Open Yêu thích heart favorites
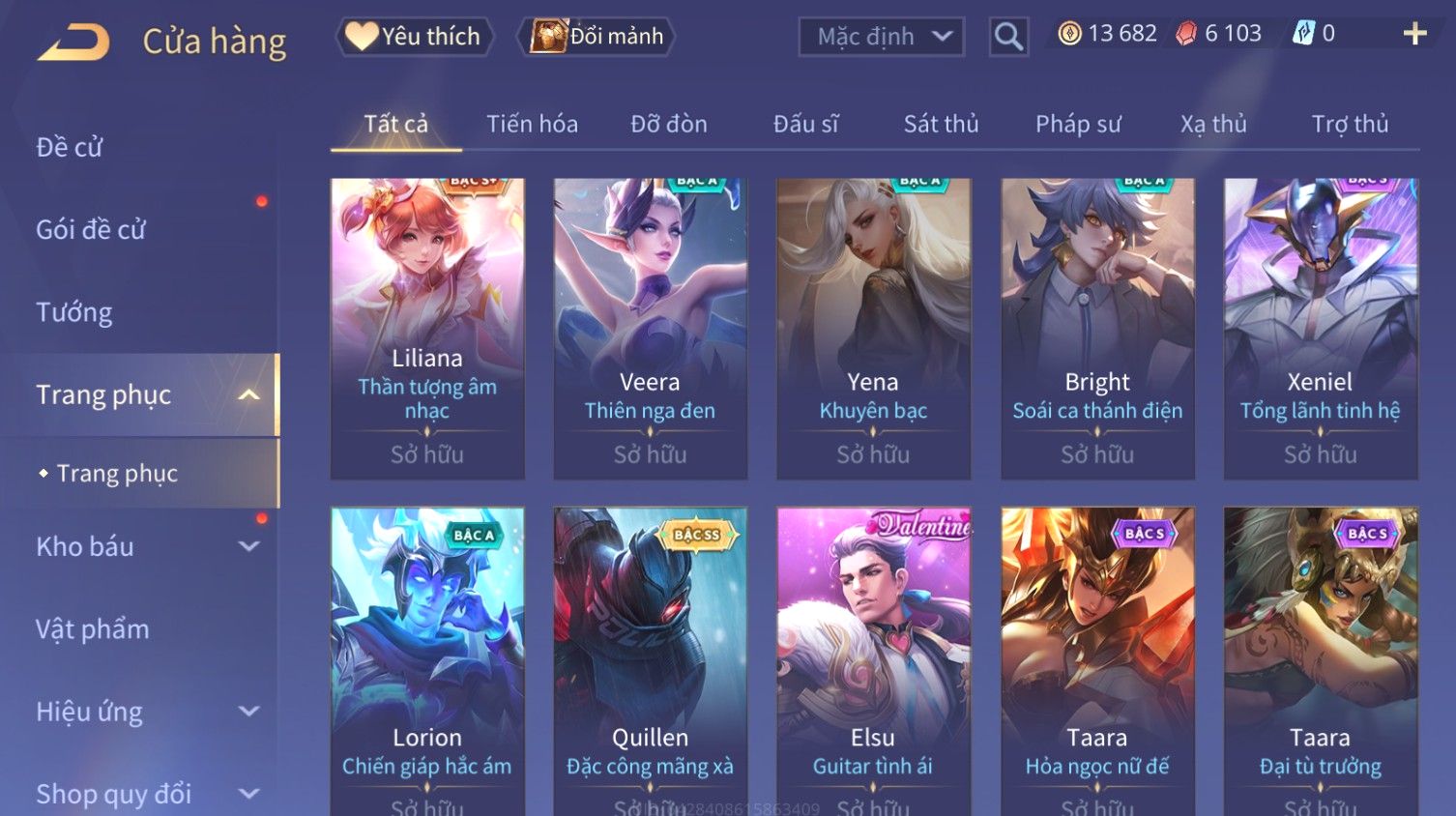The width and height of the screenshot is (1456, 816). pos(415,37)
